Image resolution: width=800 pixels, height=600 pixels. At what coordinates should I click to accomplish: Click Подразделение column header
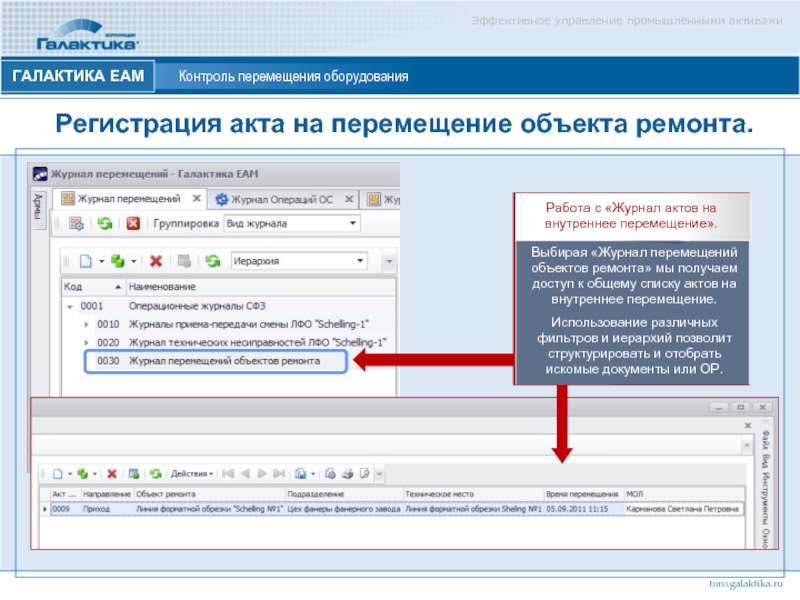pyautogui.click(x=344, y=494)
